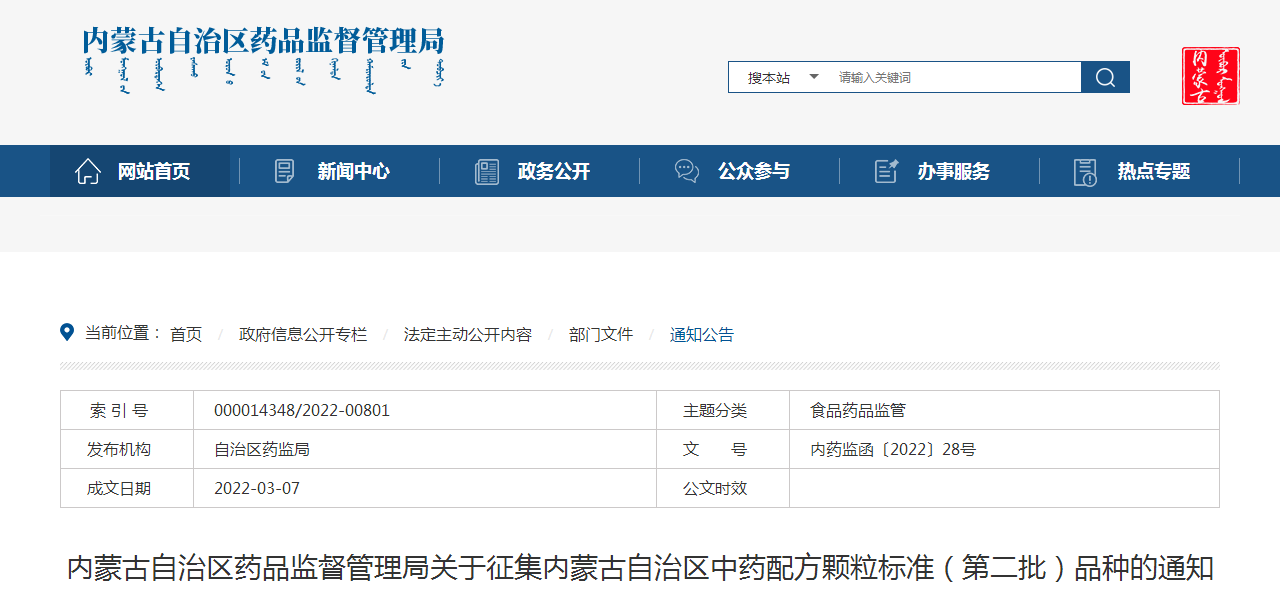Click the 首页 breadcrumb link

point(186,334)
